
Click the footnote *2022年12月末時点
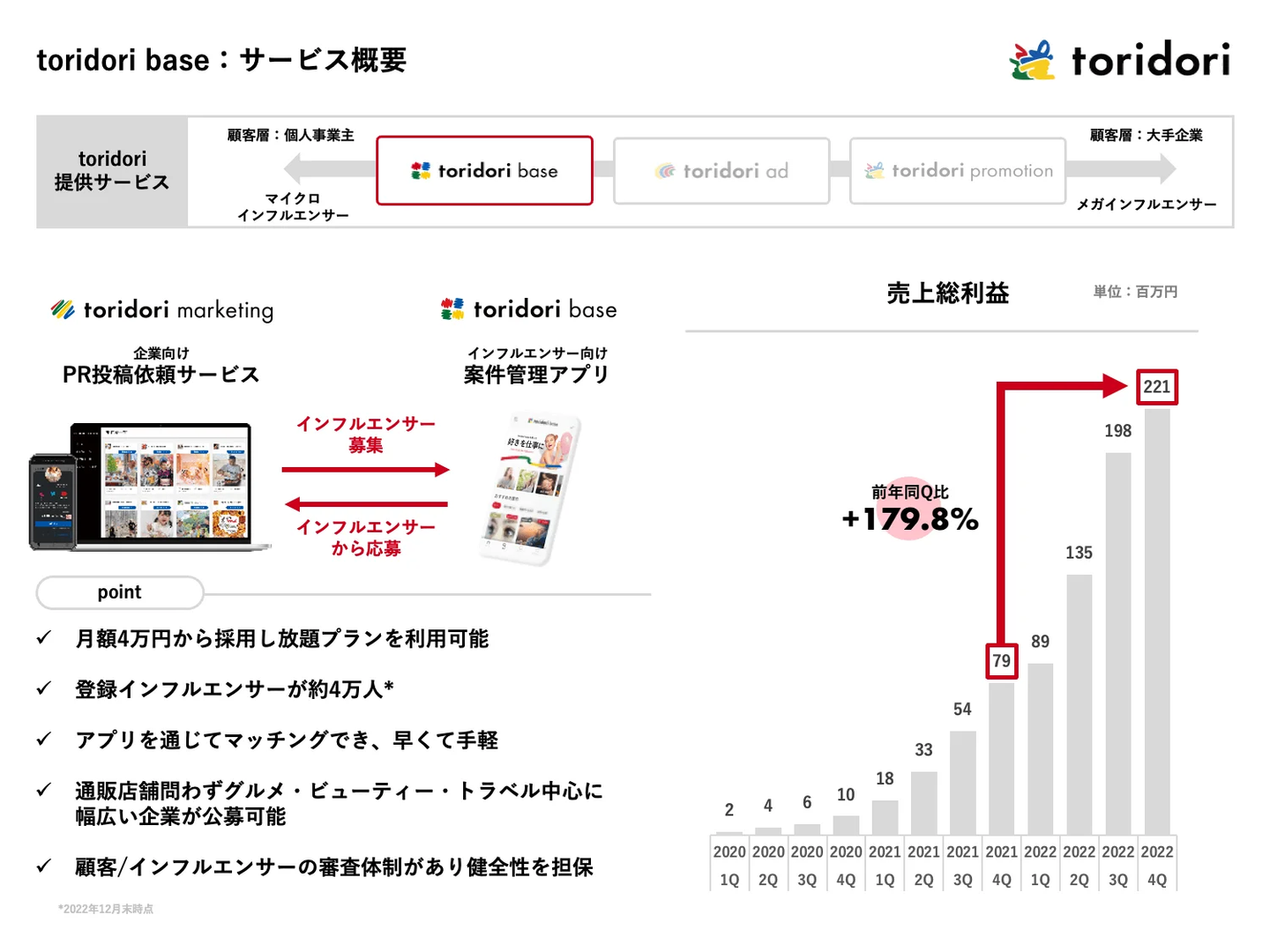106,909
